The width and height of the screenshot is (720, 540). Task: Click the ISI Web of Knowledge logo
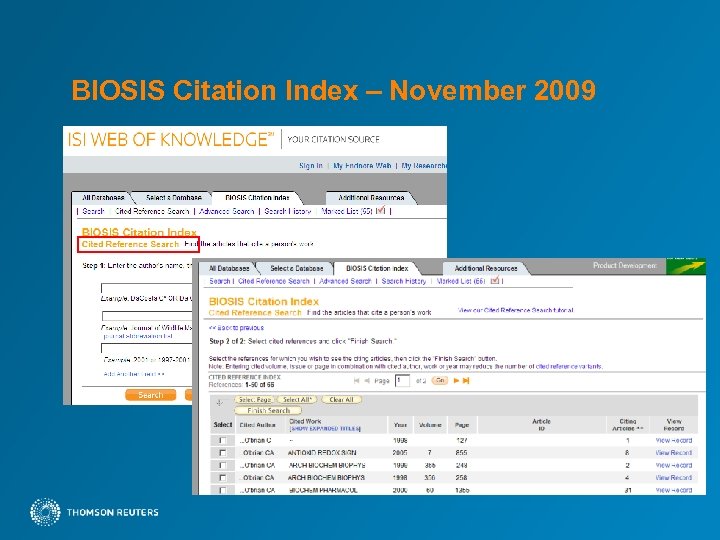point(170,139)
